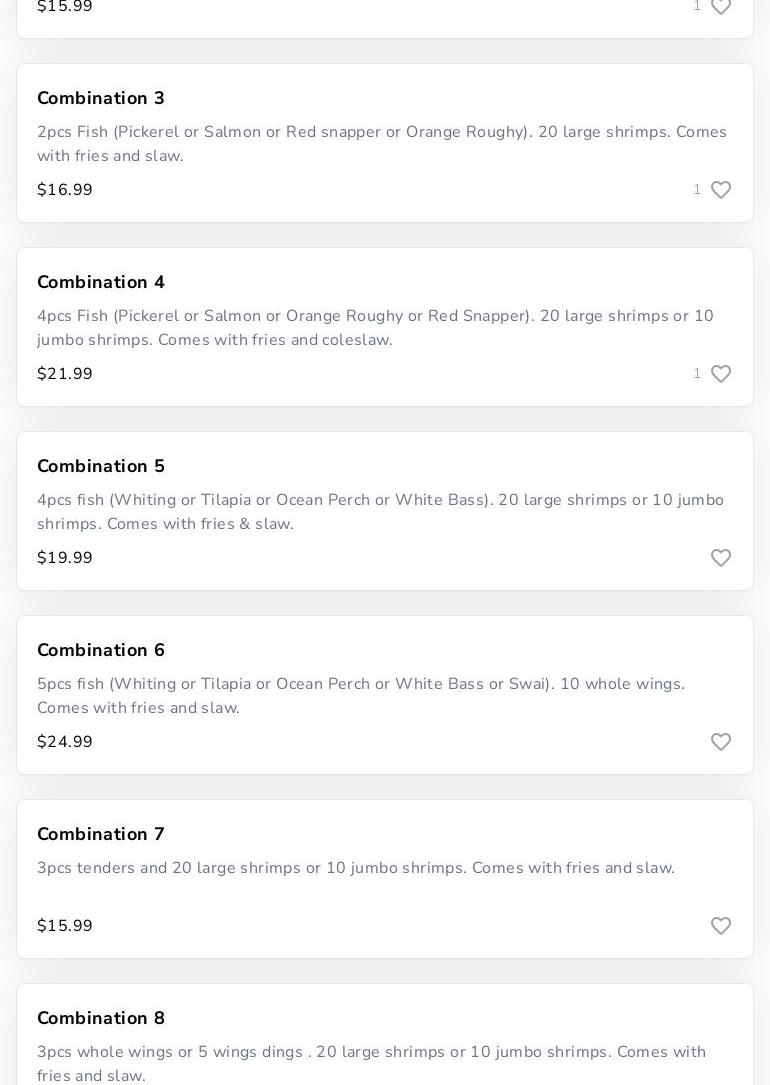Click Combination 8 wings dings description
The image size is (770, 1085).
(x=371, y=1063)
